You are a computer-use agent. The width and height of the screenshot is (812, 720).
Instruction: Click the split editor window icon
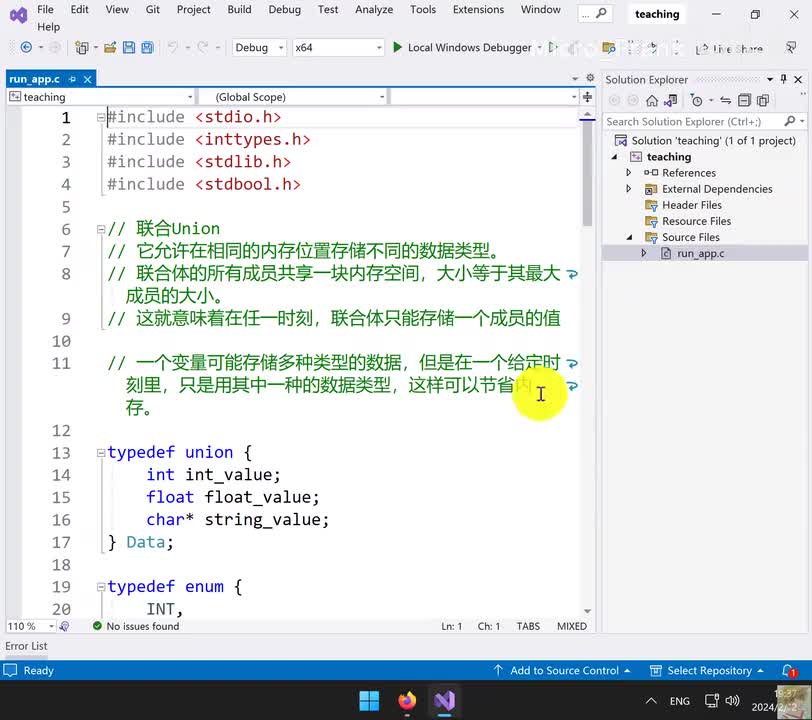click(x=587, y=97)
